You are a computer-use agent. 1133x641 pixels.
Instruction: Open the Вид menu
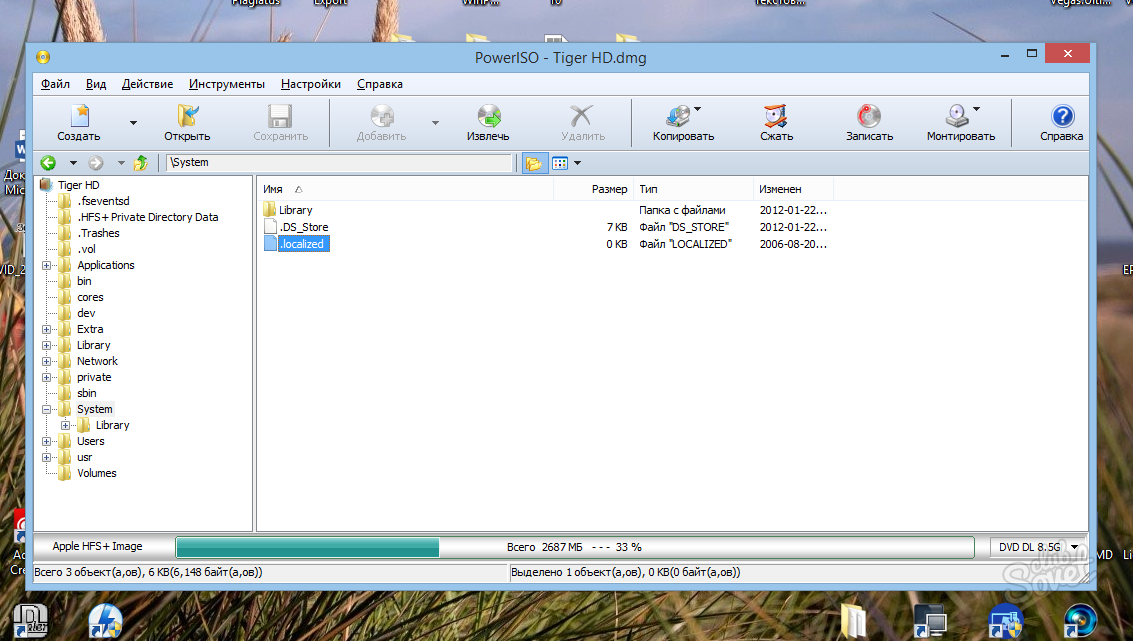96,84
